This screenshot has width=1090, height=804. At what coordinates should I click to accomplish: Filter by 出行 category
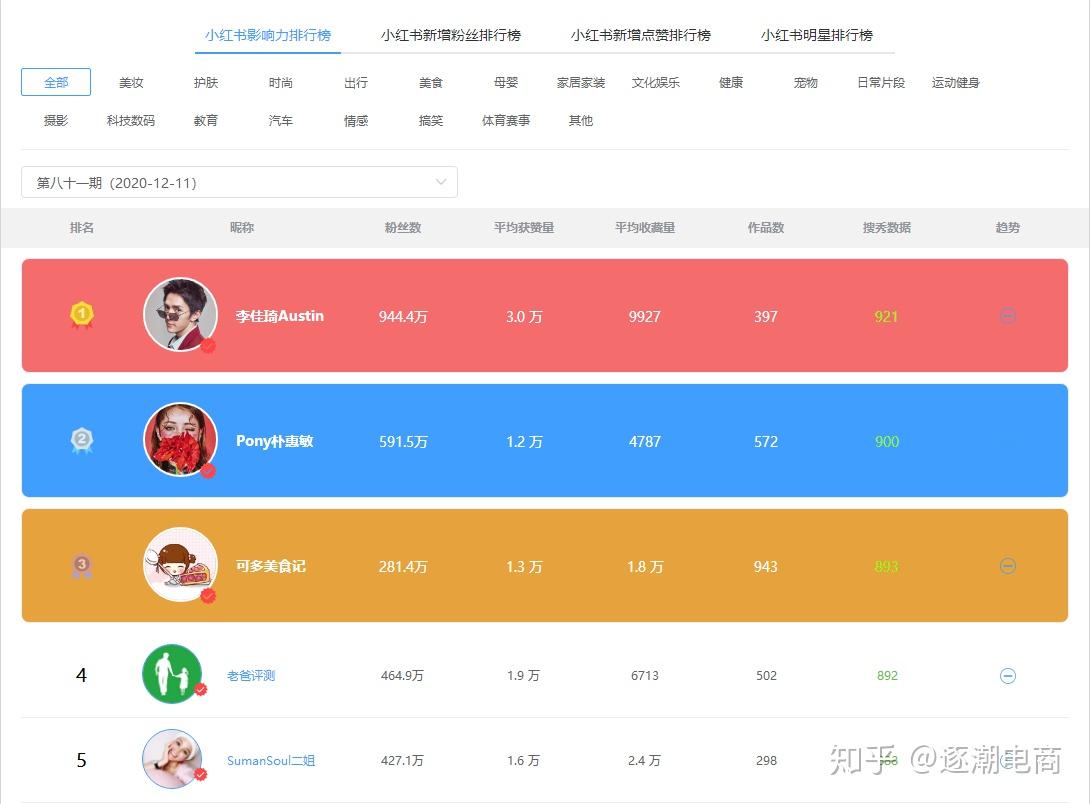[356, 83]
